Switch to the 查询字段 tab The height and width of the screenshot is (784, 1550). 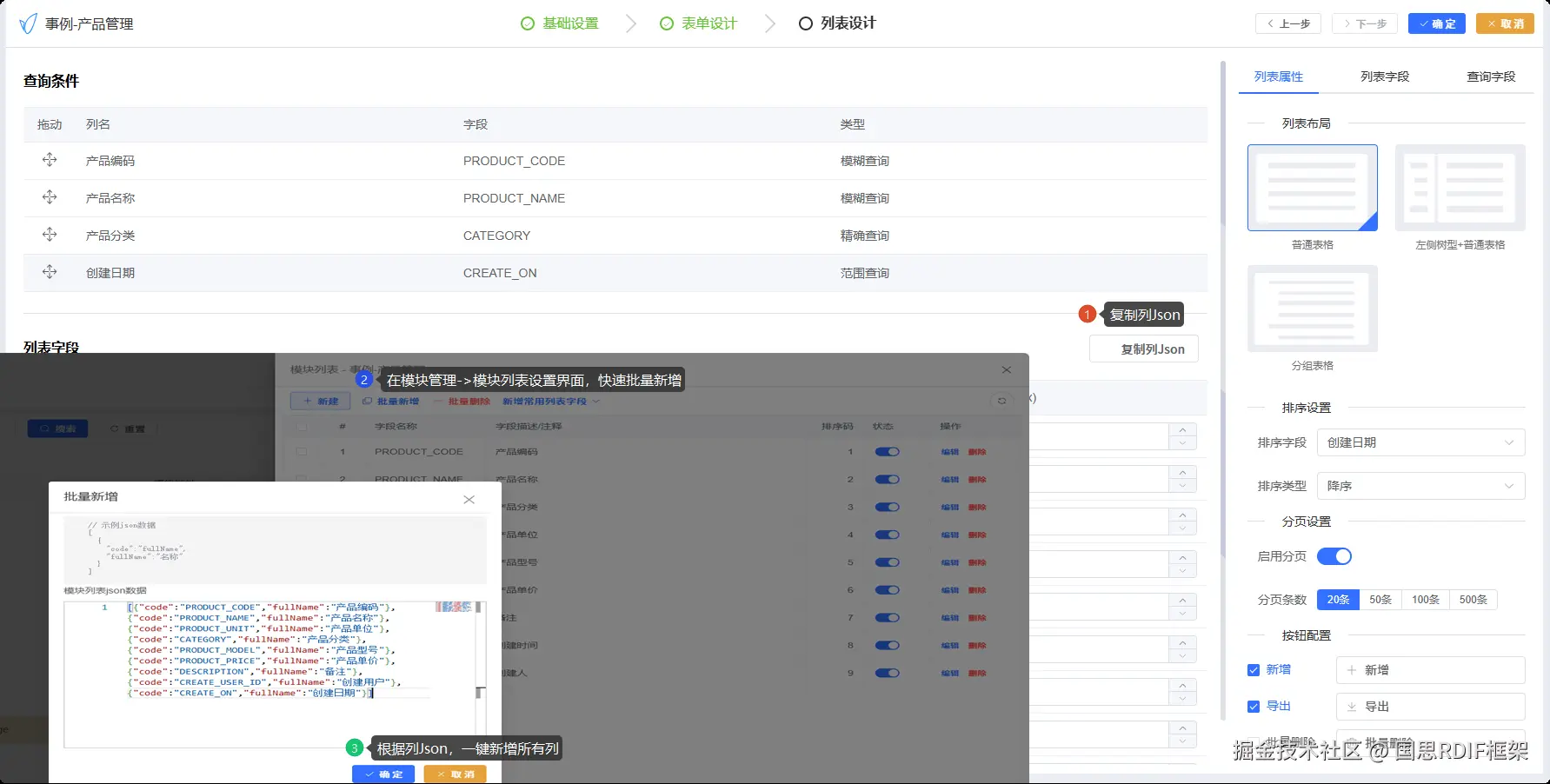[x=1490, y=76]
